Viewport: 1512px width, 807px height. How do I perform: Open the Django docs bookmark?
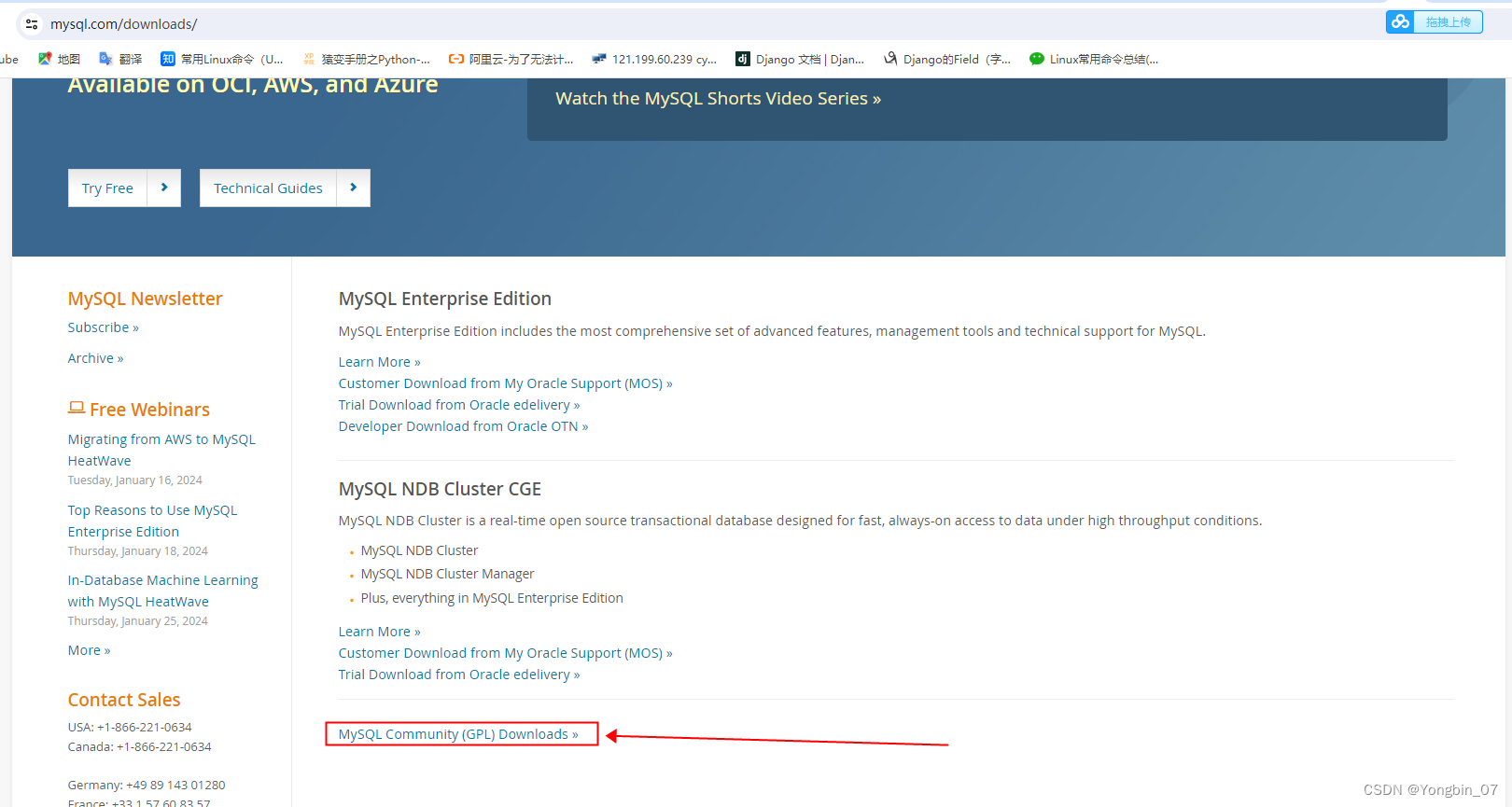click(x=800, y=59)
